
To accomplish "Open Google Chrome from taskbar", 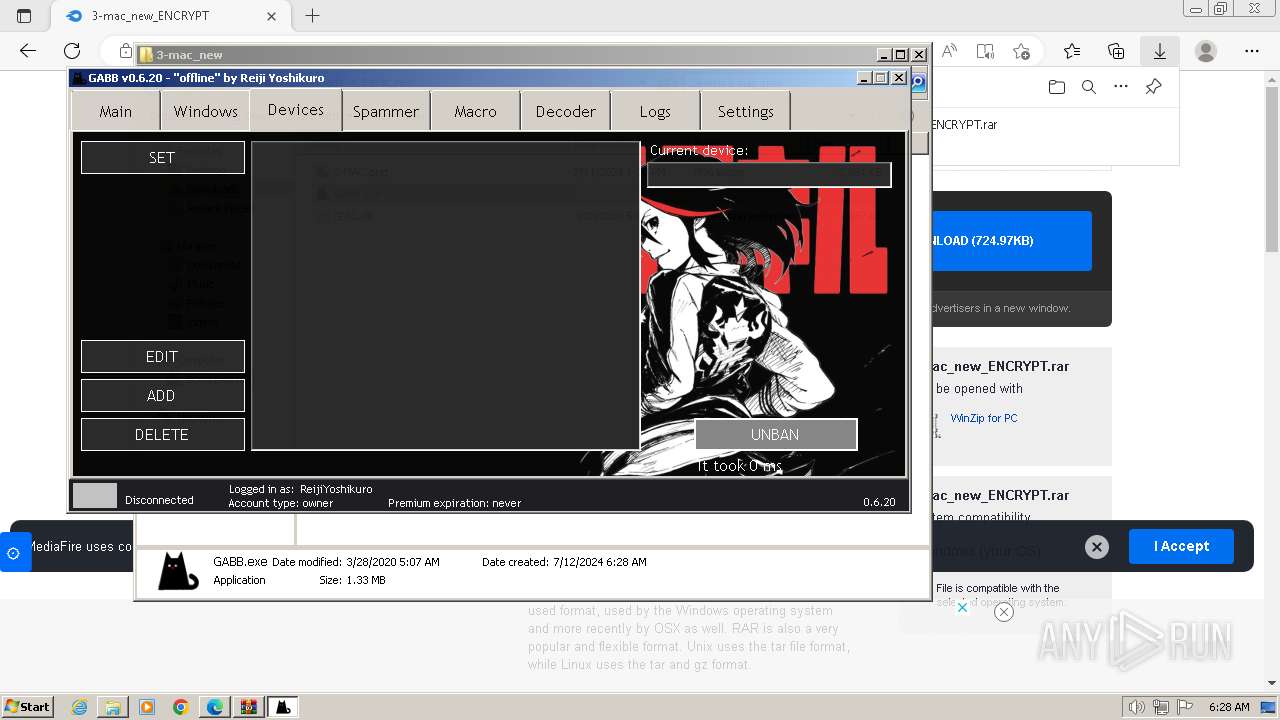I will click(181, 707).
